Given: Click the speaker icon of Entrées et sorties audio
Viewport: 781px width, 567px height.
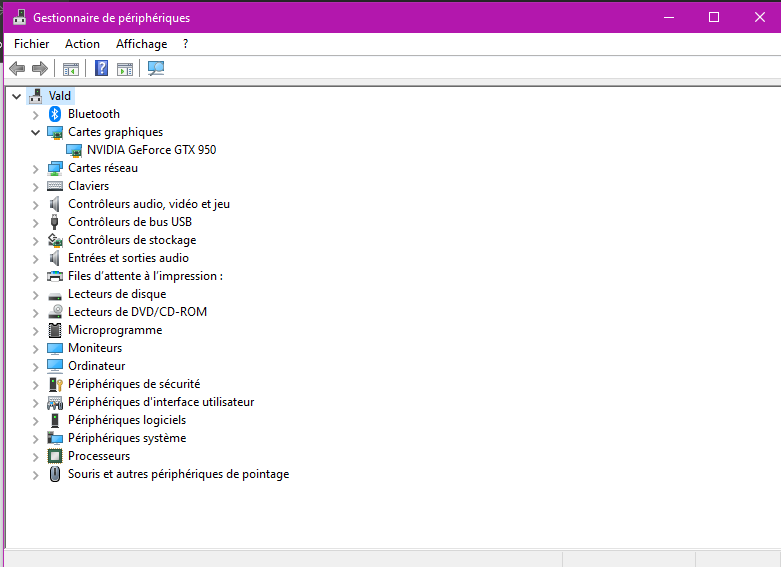Looking at the screenshot, I should [x=55, y=258].
